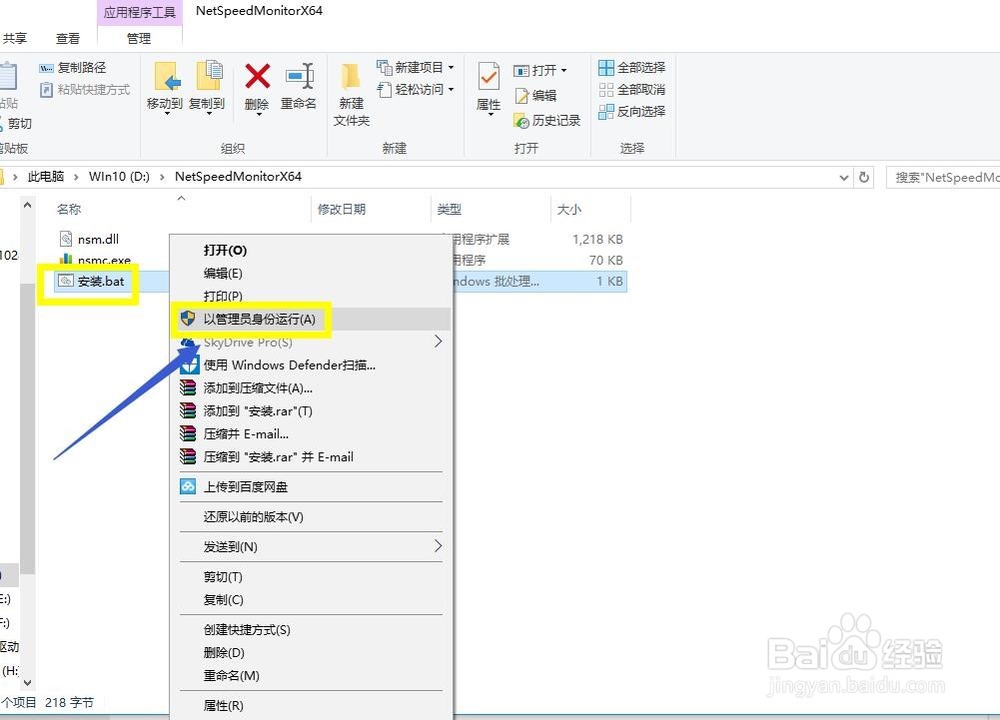Click the 1,218 KB size cell
1000x720 pixels.
click(x=598, y=239)
